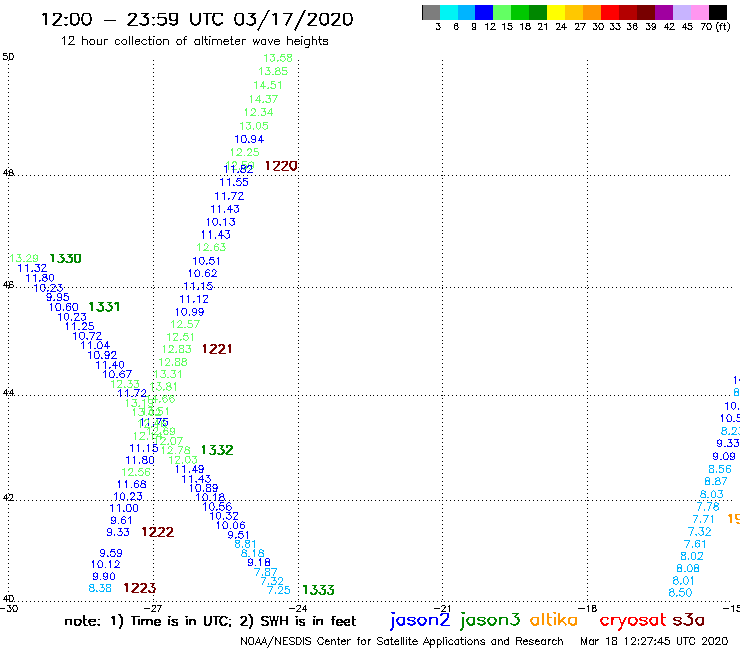Click the altika satellite label

coord(554,620)
